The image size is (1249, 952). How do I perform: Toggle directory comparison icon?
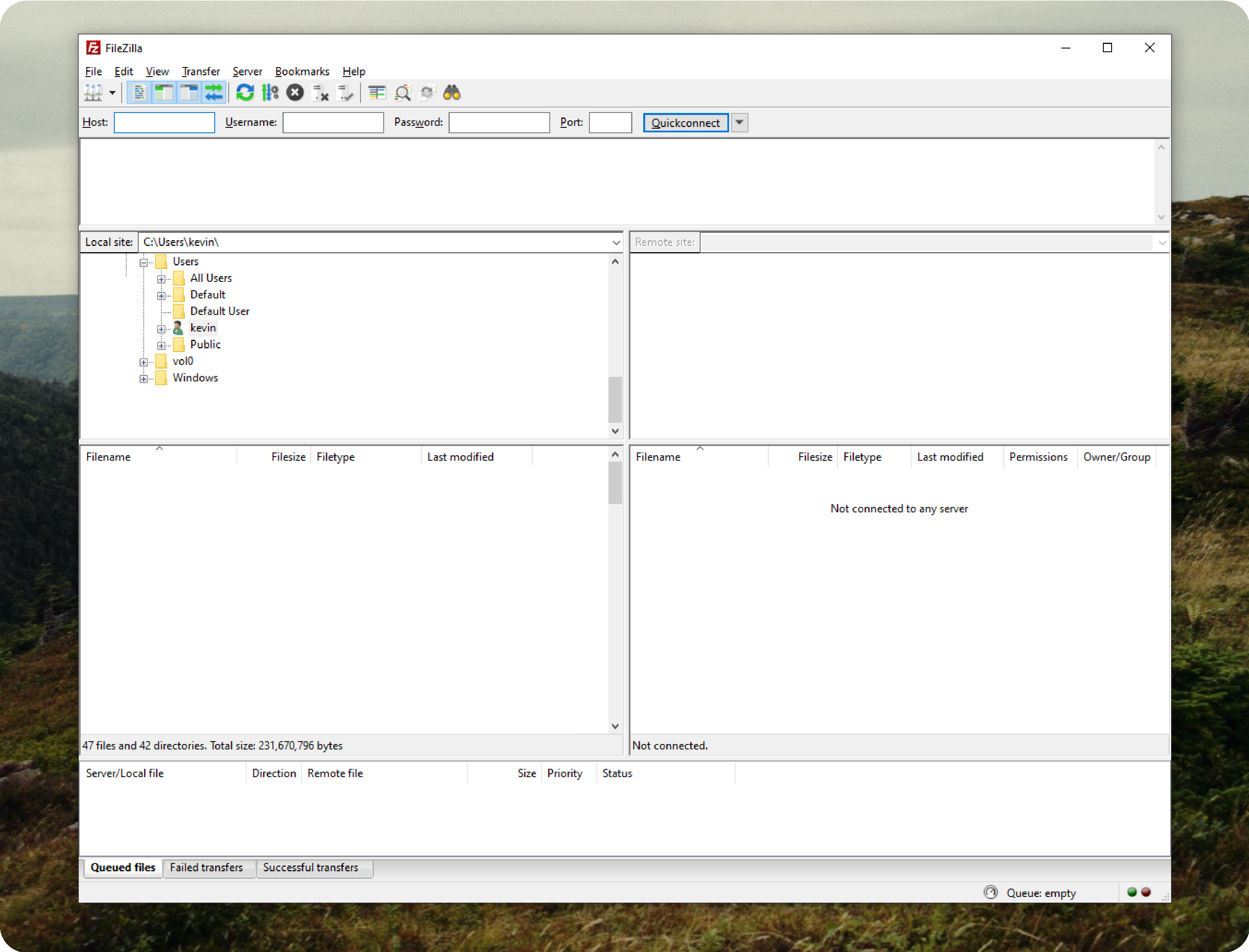[402, 92]
